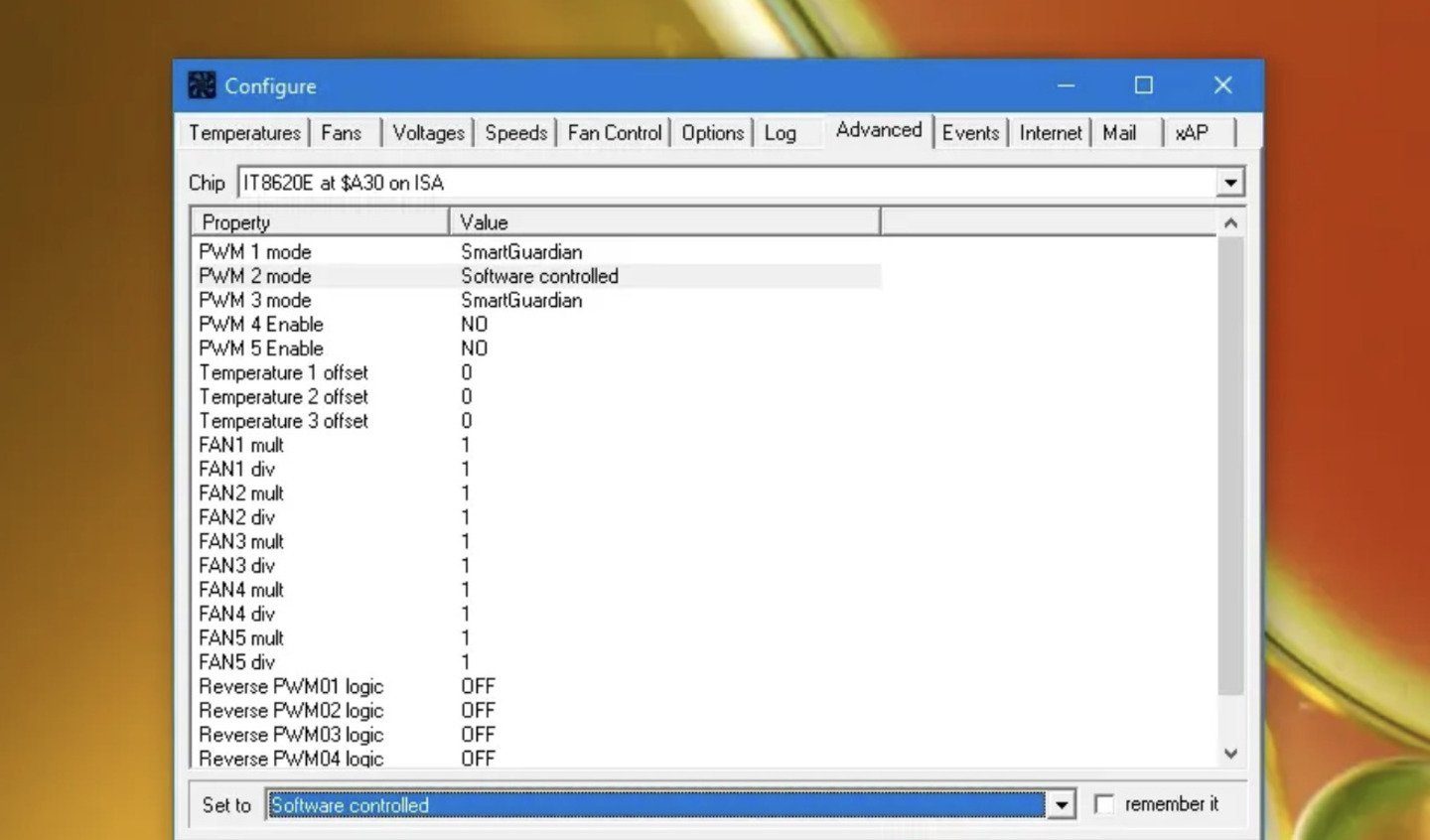Select the Temperature 3 offset row
Viewport: 1430px width, 840px height.
click(x=536, y=421)
